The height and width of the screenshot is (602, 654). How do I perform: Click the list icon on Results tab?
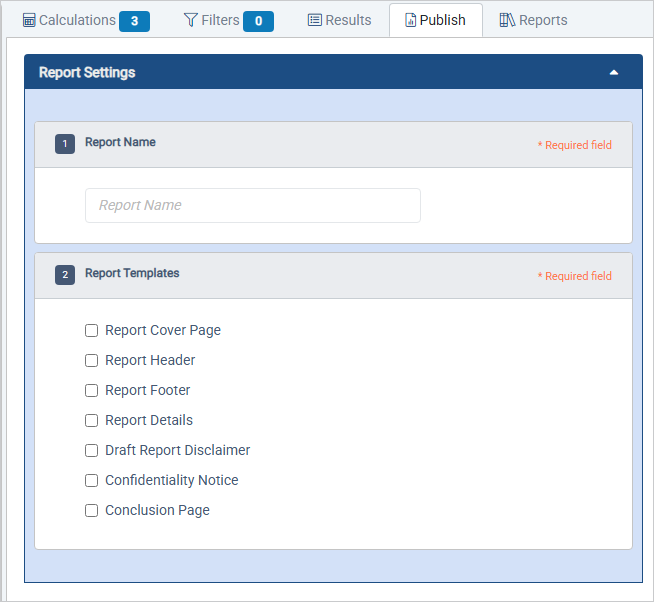314,21
